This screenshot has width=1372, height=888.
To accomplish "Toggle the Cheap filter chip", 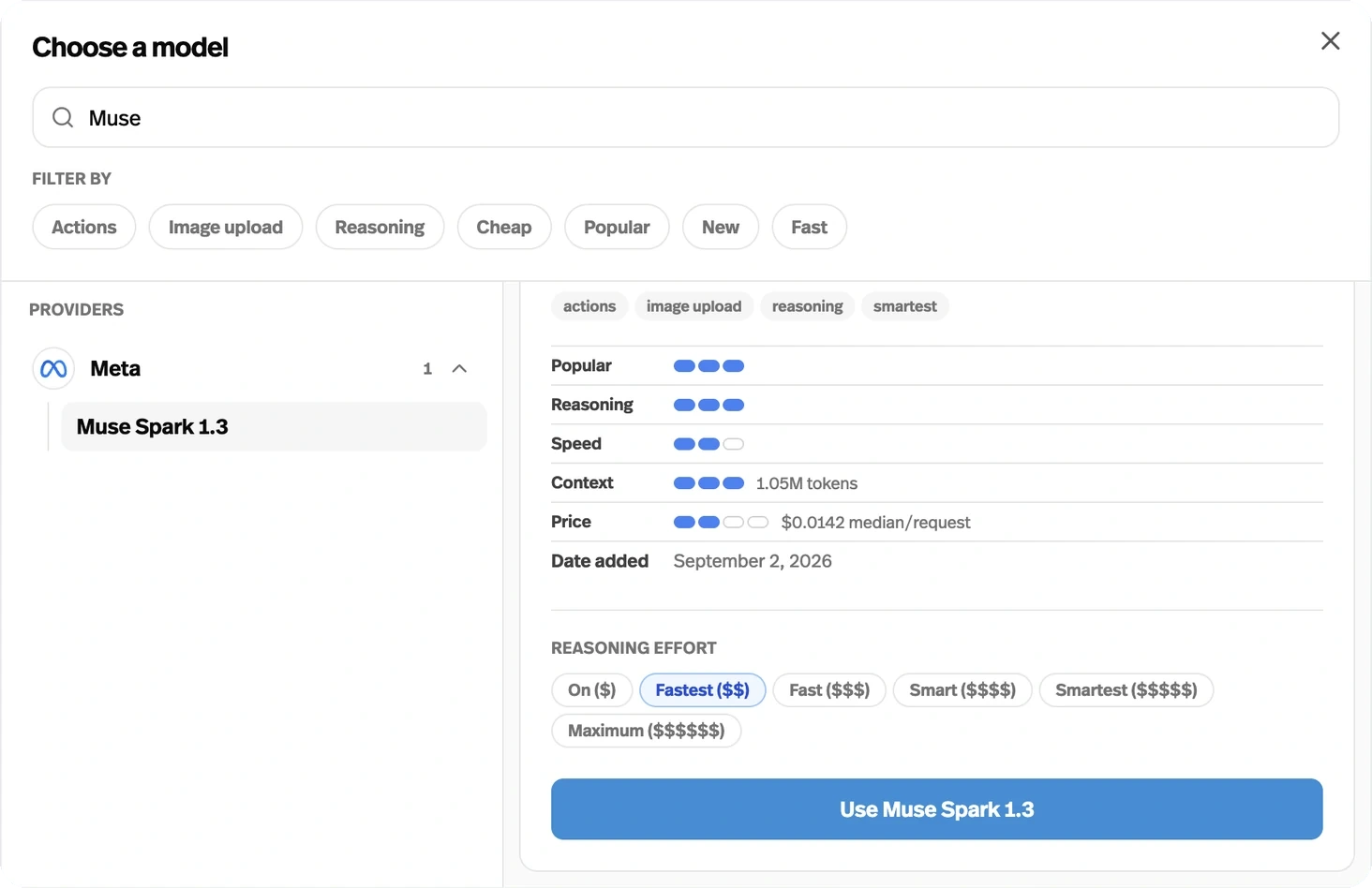I will (x=504, y=227).
